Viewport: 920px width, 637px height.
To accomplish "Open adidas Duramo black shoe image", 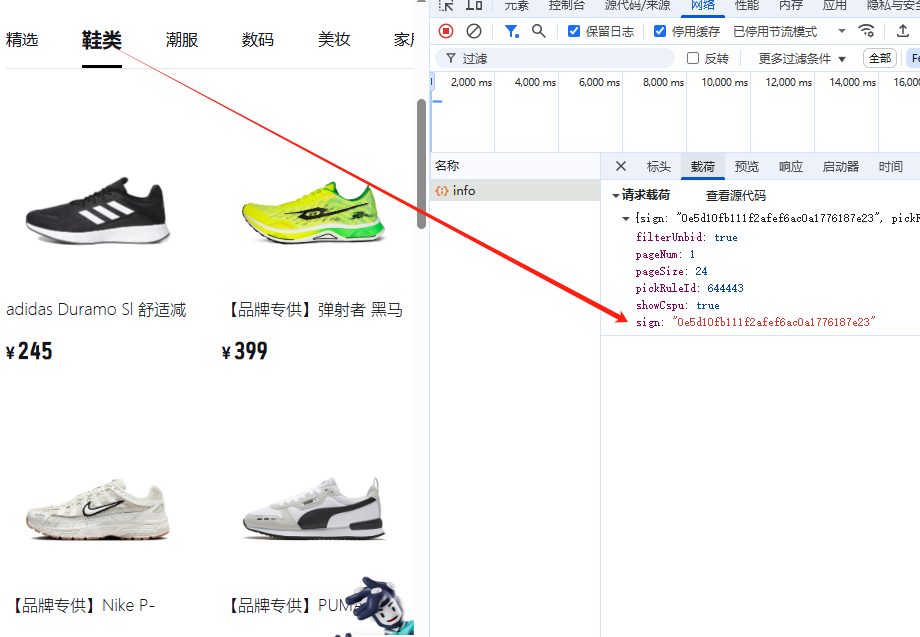I will click(98, 210).
